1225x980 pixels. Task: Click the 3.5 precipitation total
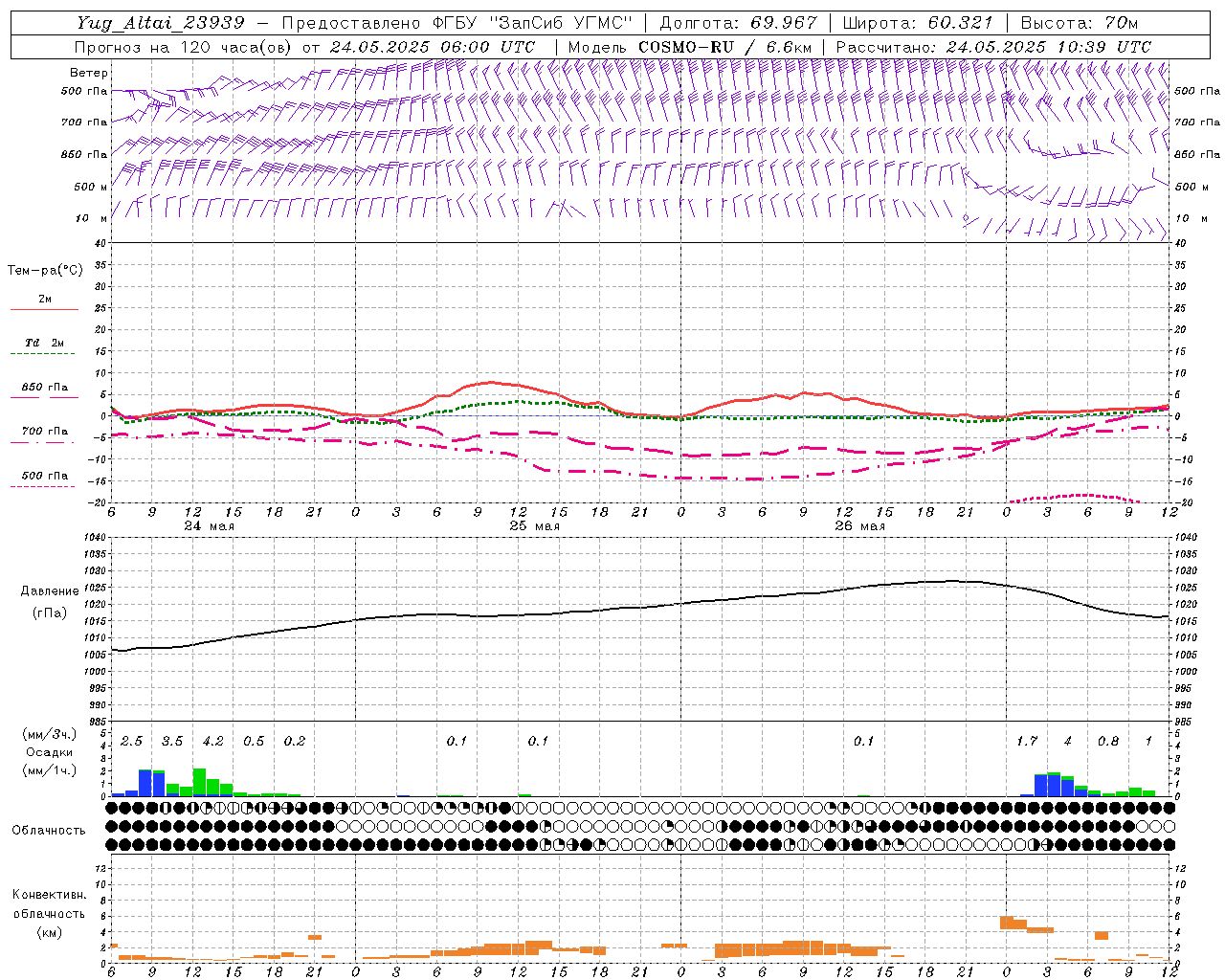tap(172, 741)
